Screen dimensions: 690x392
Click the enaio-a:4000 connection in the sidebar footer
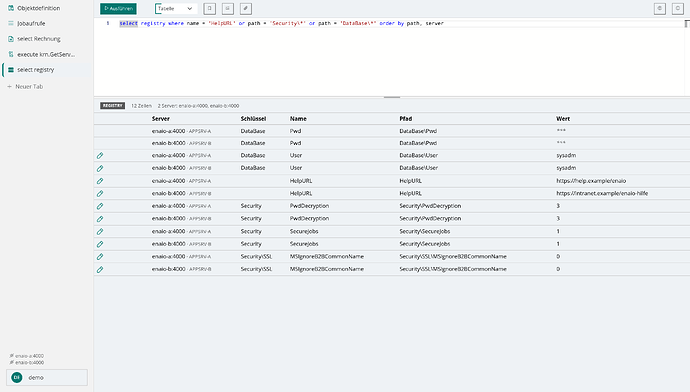pyautogui.click(x=27, y=356)
